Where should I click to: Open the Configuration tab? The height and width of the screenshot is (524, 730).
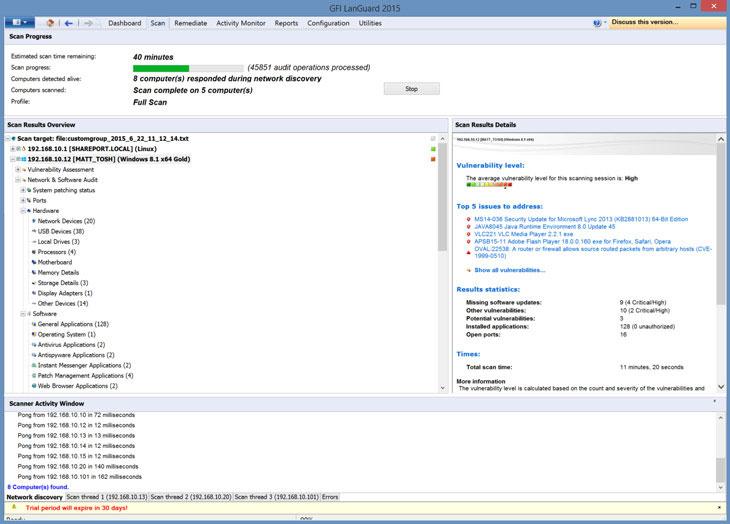coord(328,23)
